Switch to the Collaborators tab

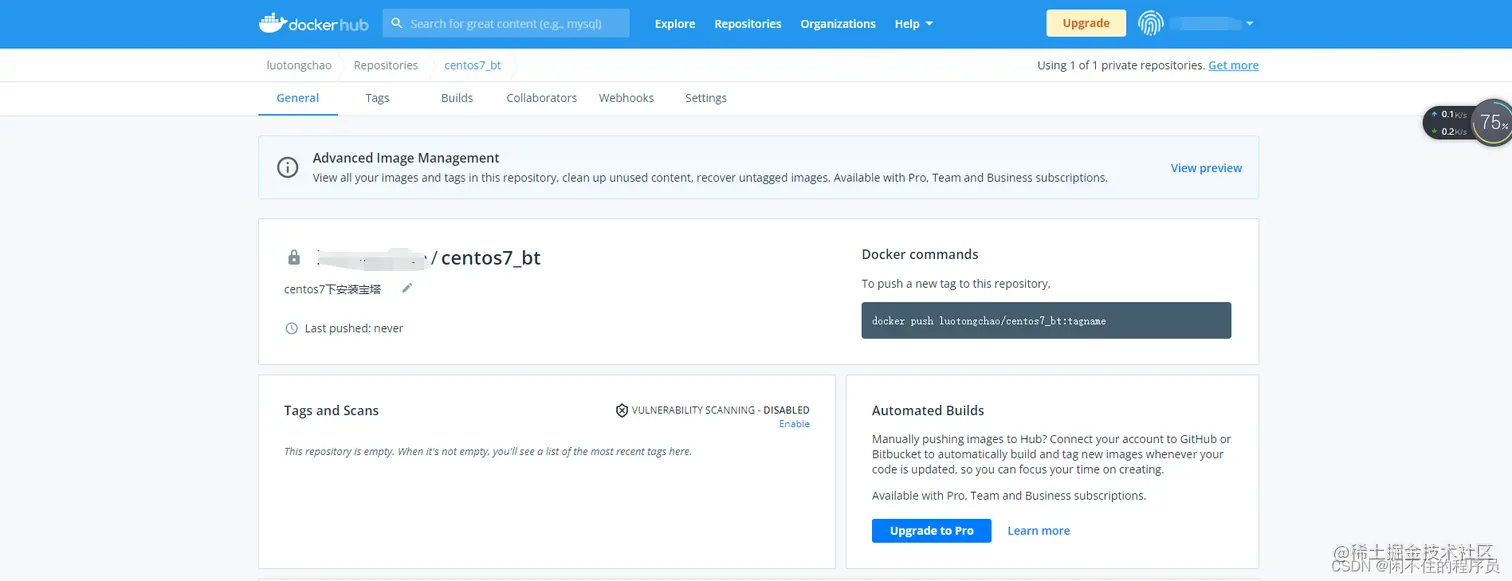(542, 98)
